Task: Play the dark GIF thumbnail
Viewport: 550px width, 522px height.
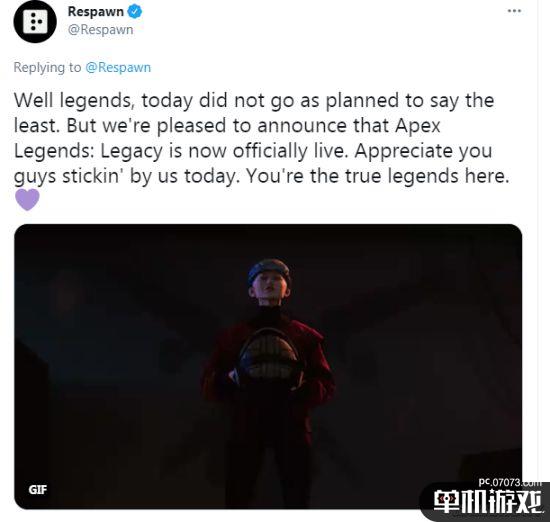Action: pos(268,366)
